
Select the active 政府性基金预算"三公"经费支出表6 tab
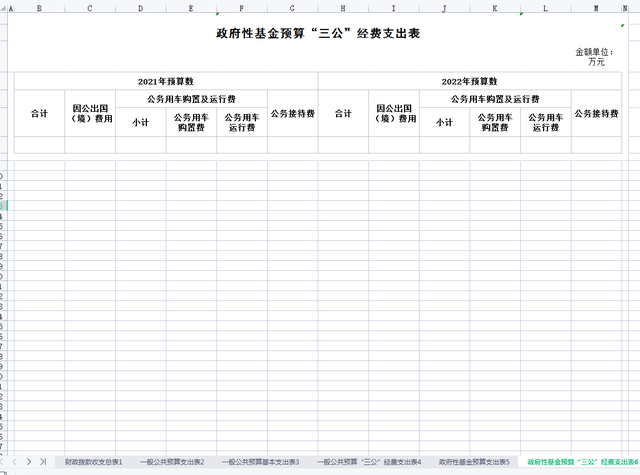[582, 462]
